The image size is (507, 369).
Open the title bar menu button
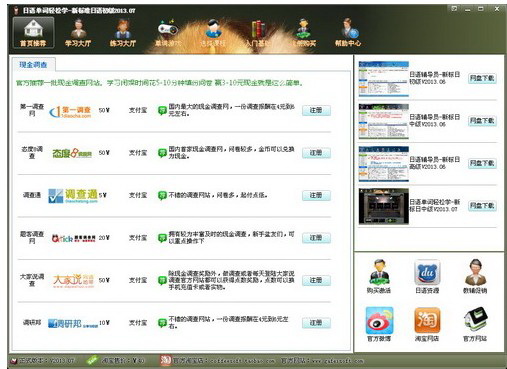[x=454, y=9]
